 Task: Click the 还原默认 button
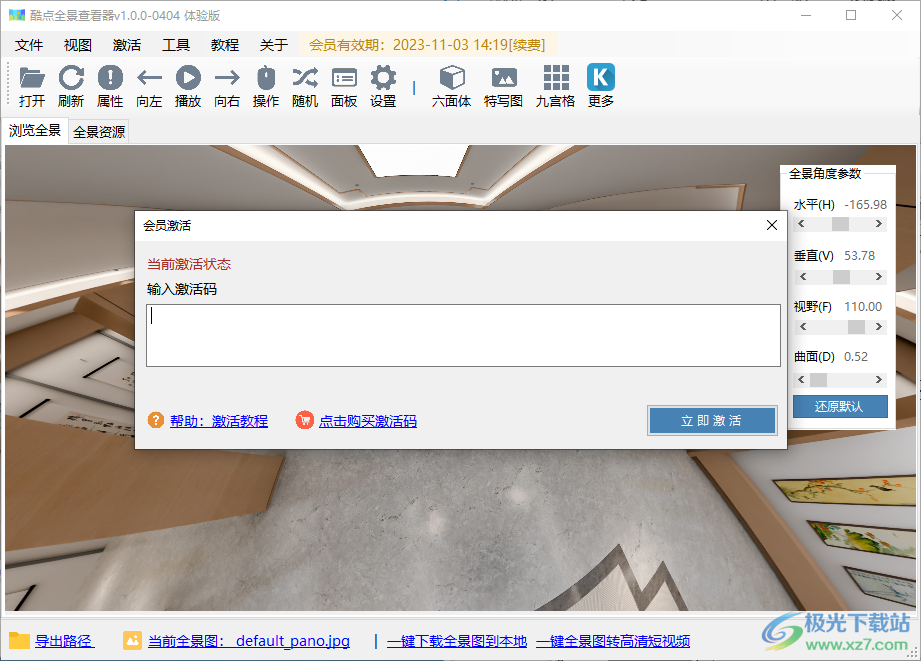(x=840, y=407)
